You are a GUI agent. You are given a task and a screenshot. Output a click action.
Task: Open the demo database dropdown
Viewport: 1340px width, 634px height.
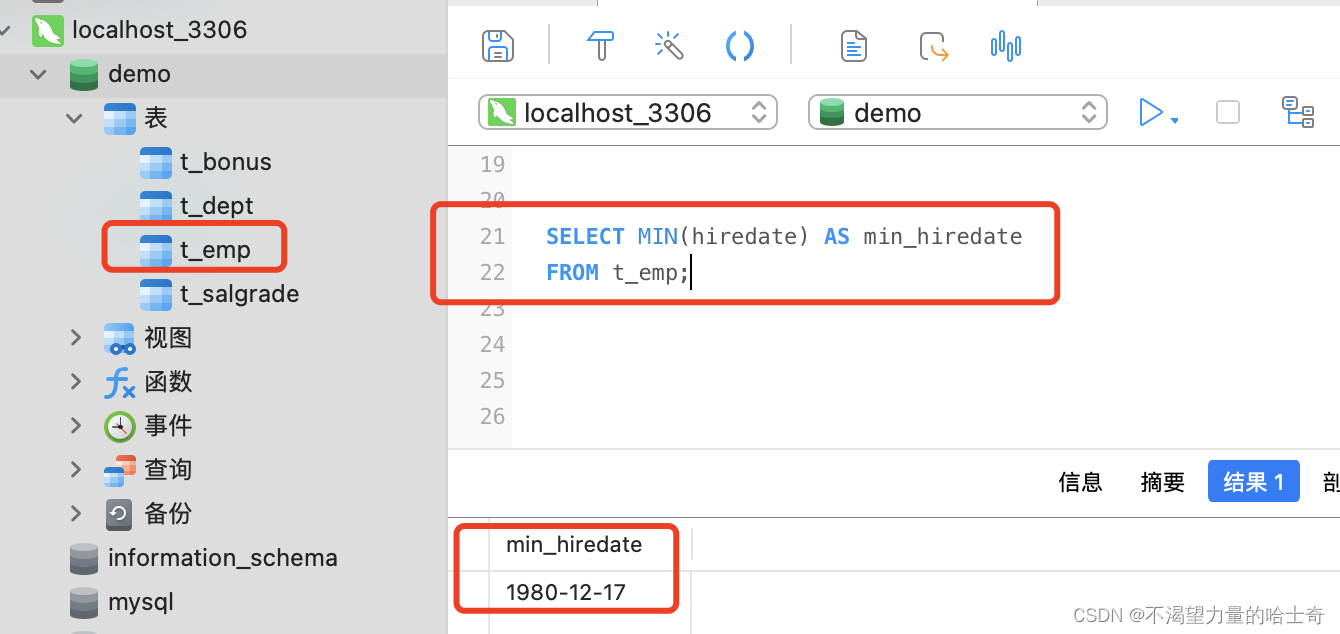click(957, 112)
